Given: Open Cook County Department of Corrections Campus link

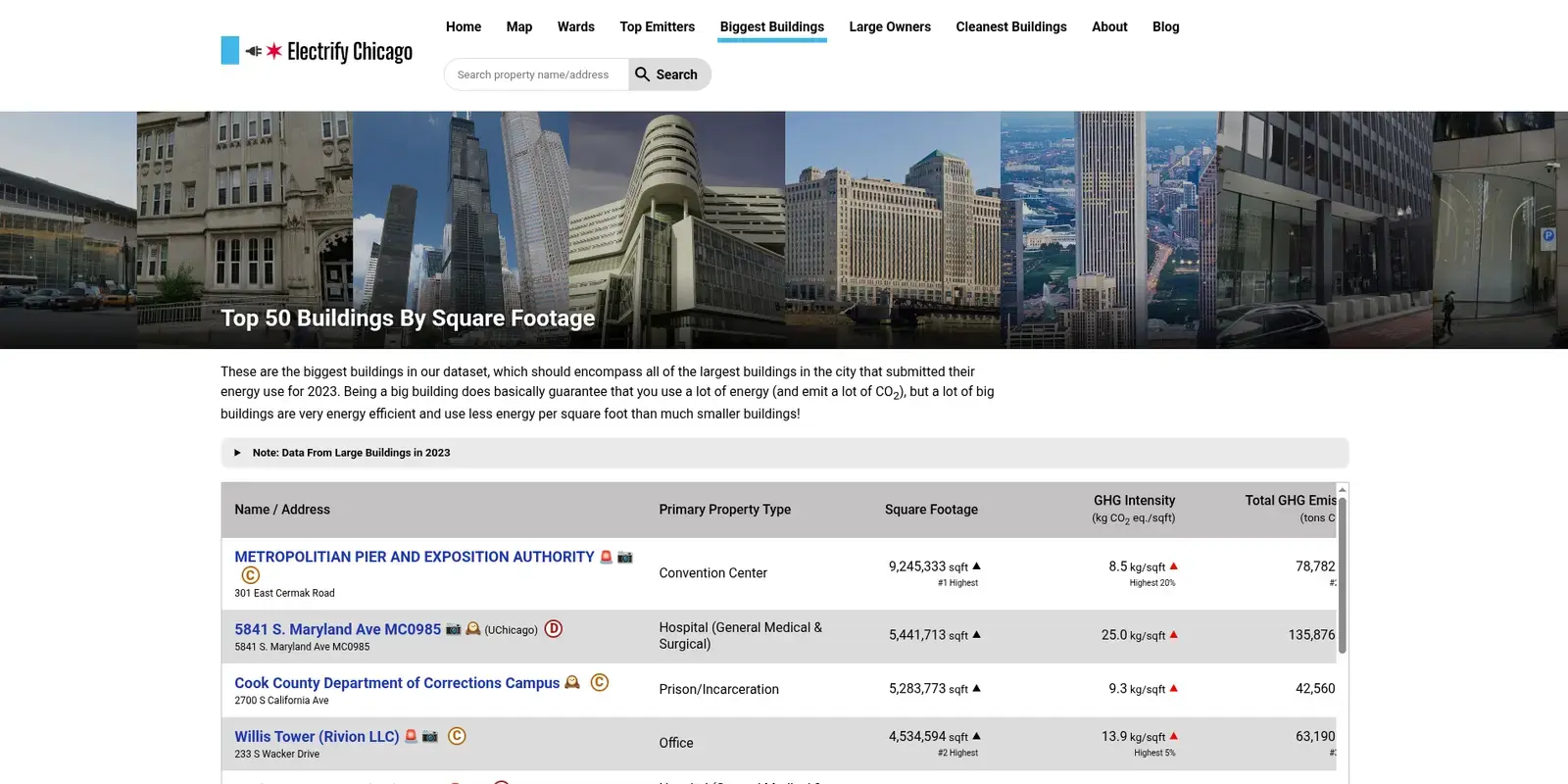Looking at the screenshot, I should point(396,683).
